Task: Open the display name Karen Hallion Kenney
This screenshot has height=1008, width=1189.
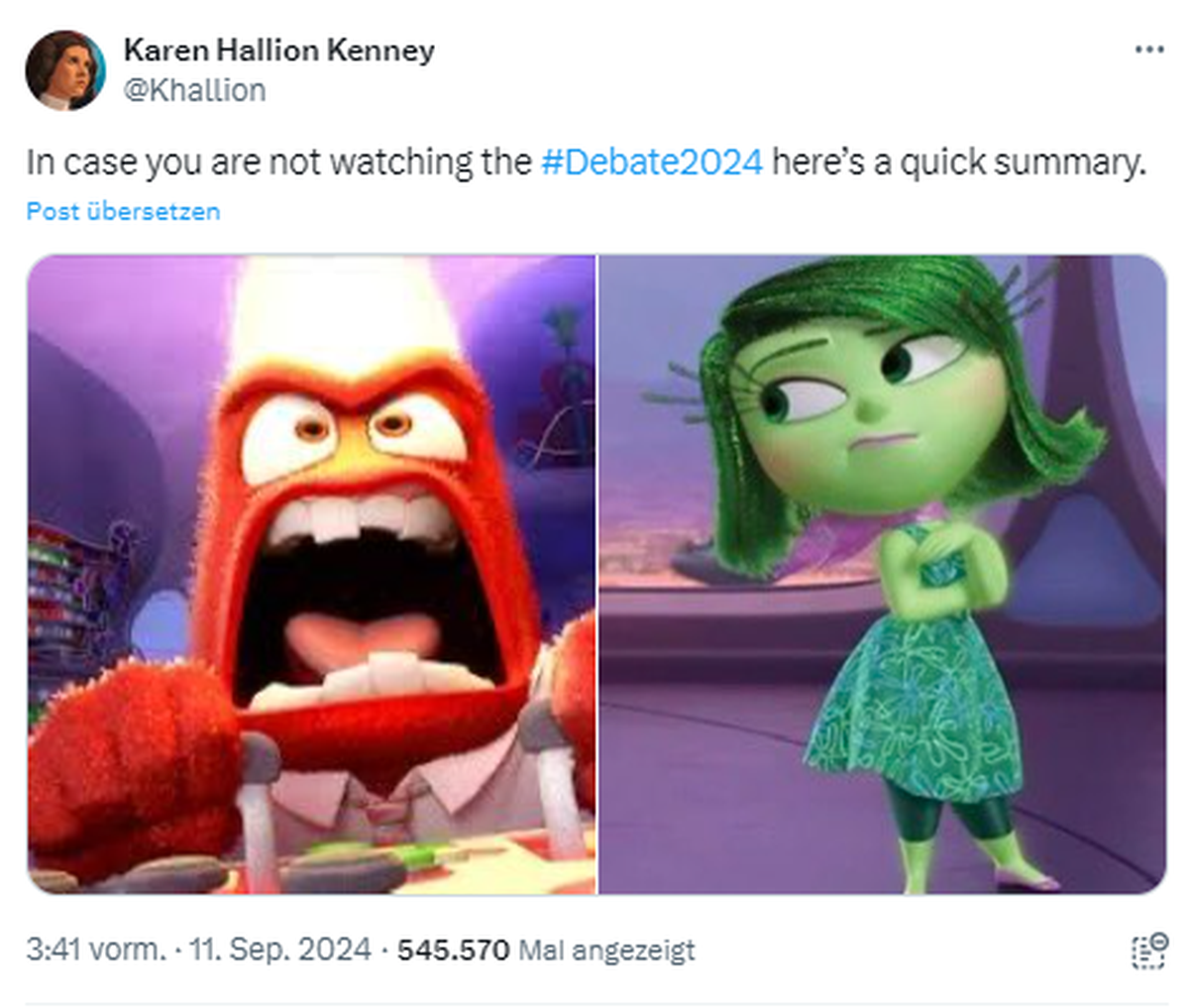Action: coord(278,50)
